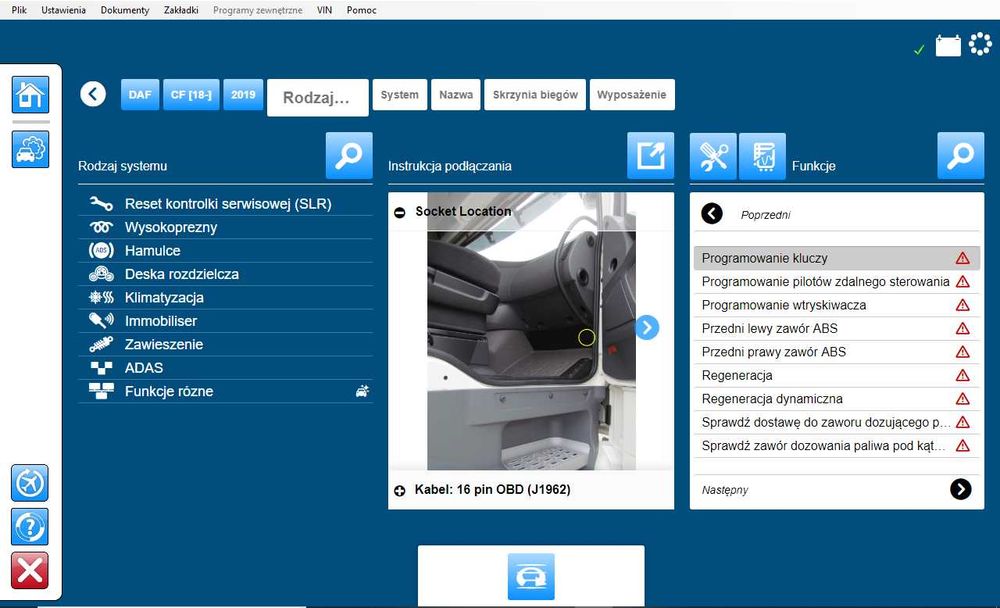Select Klimatyzacja system type
The width and height of the screenshot is (1000, 608).
226,297
